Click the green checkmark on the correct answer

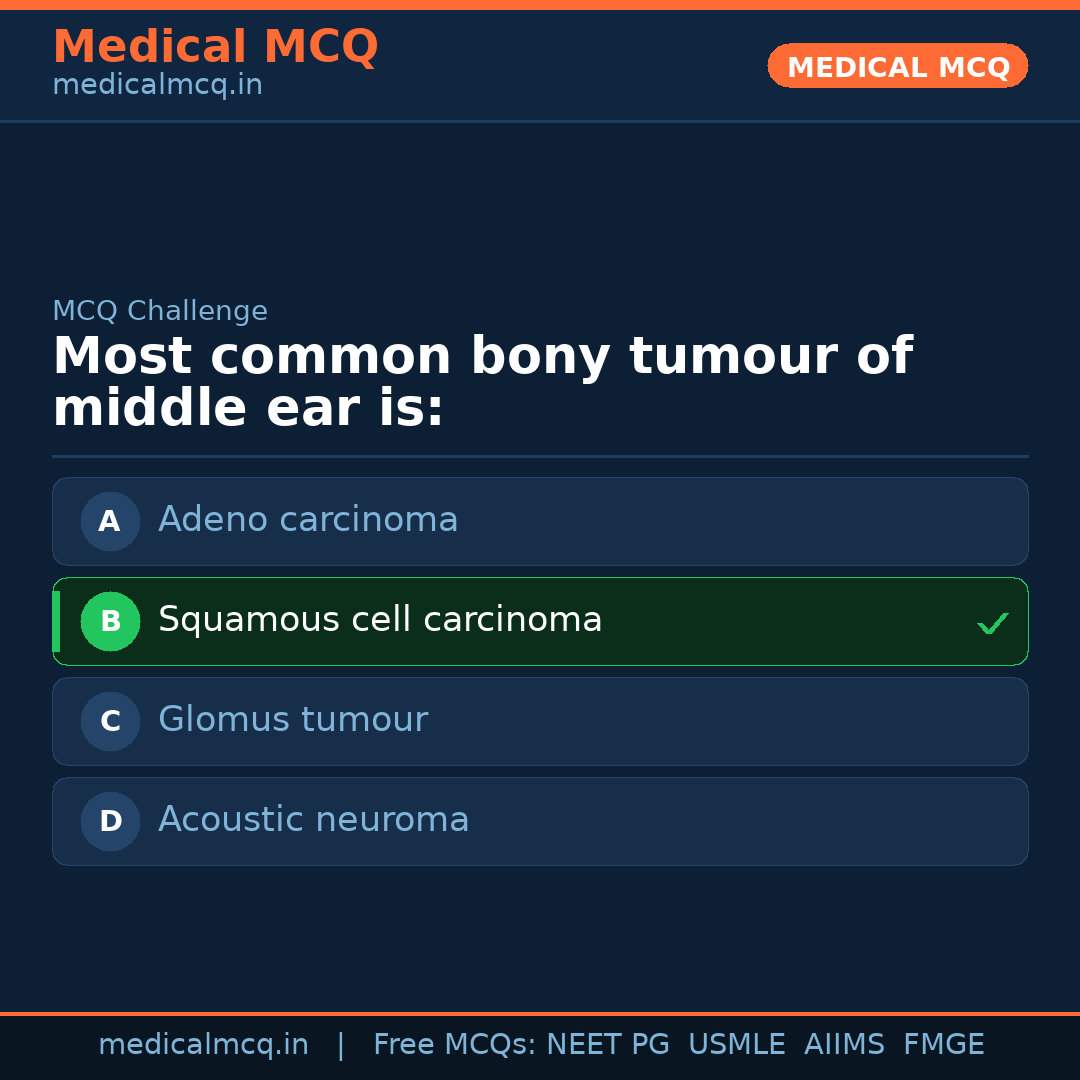(x=992, y=623)
